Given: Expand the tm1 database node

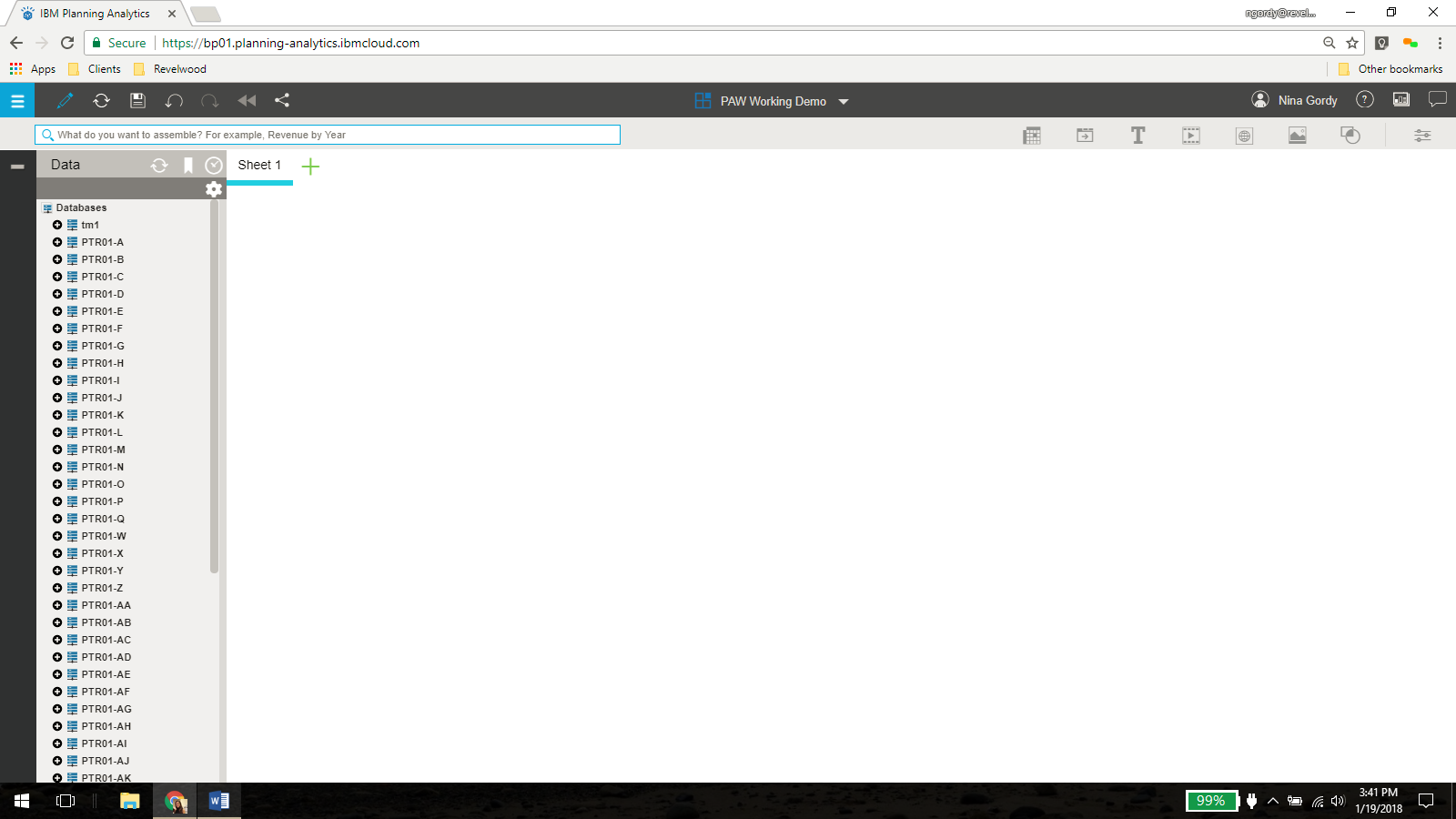Looking at the screenshot, I should click(x=57, y=225).
